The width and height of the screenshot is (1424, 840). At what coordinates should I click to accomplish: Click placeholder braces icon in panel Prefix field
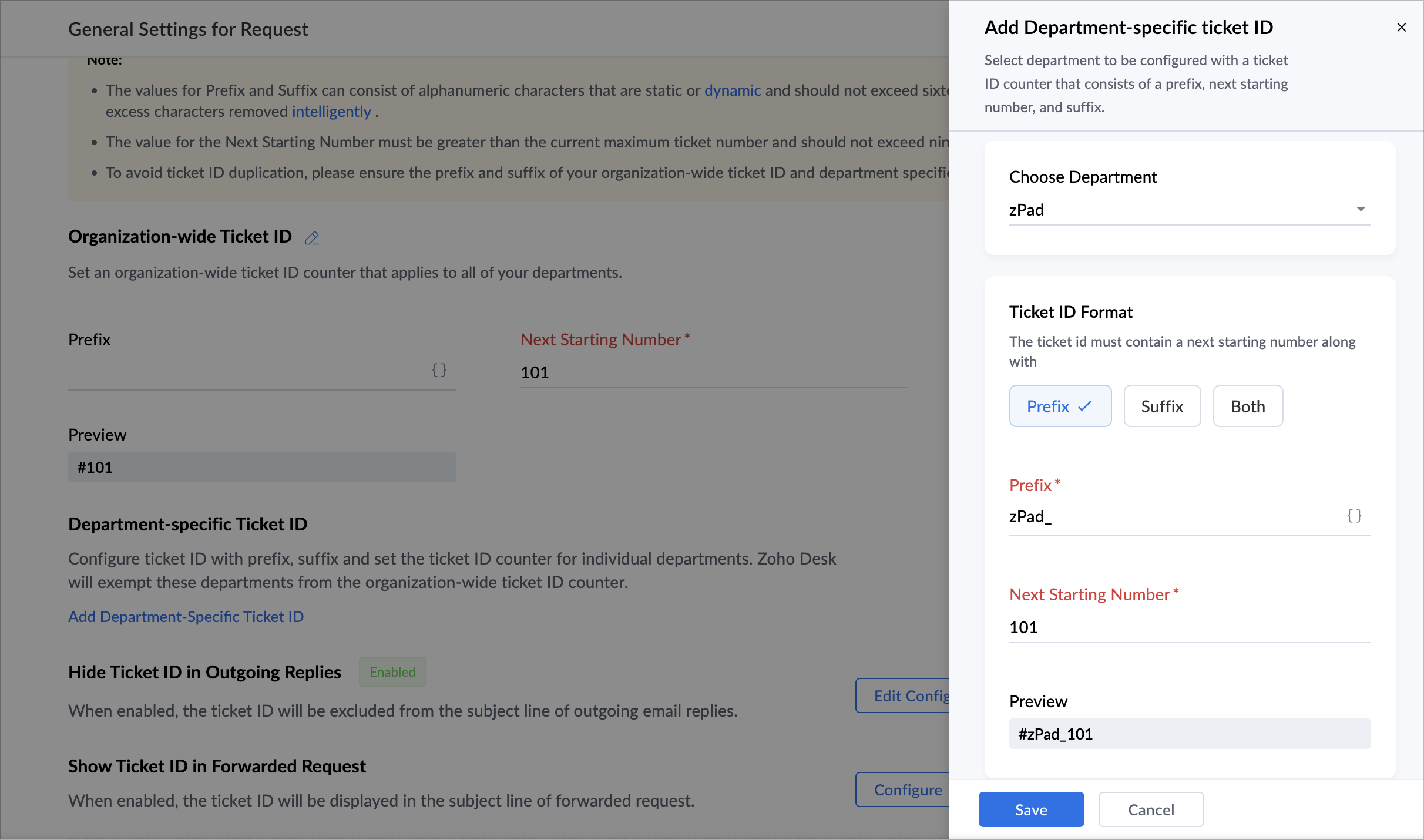coord(1354,516)
